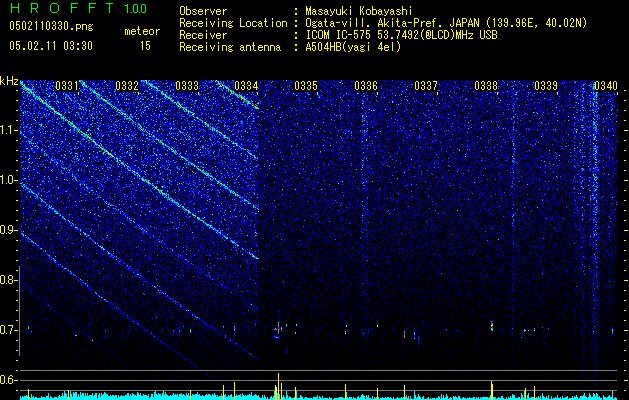Image resolution: width=629 pixels, height=400 pixels.
Task: Click the 0.7 kHz axis label
Action: pos(9,330)
